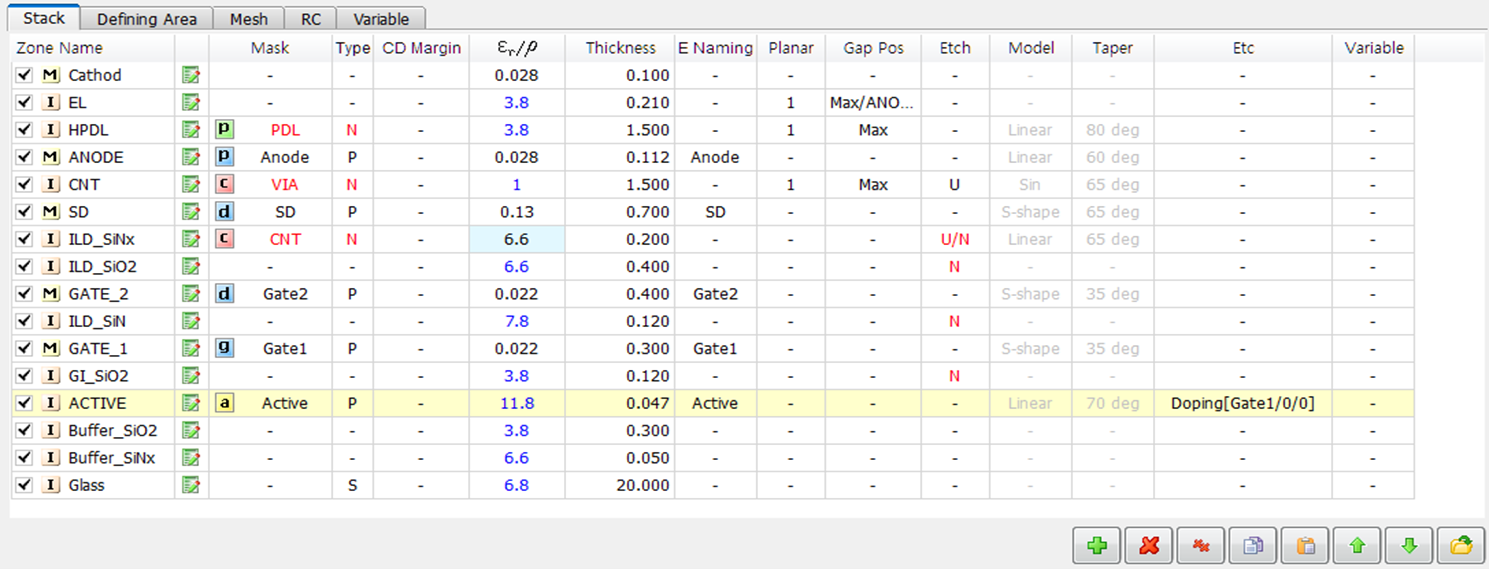Open the edit icon for ACTIVE row
1489x569 pixels.
(x=191, y=403)
